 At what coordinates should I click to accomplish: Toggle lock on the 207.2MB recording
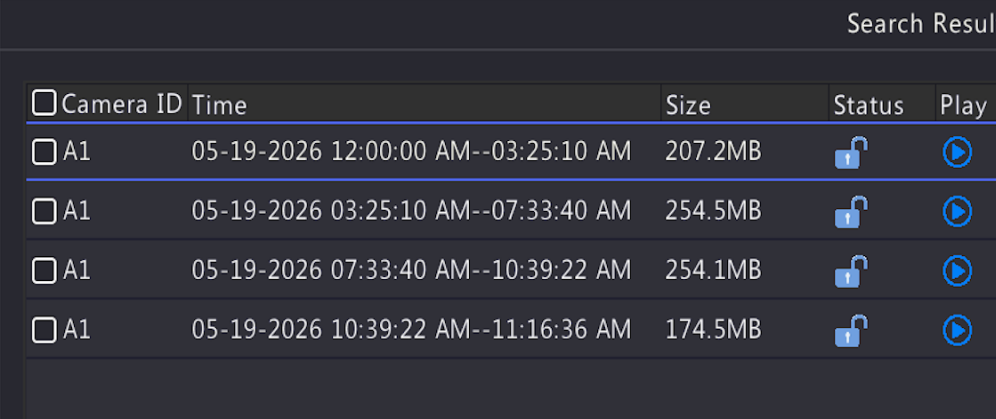click(x=851, y=152)
